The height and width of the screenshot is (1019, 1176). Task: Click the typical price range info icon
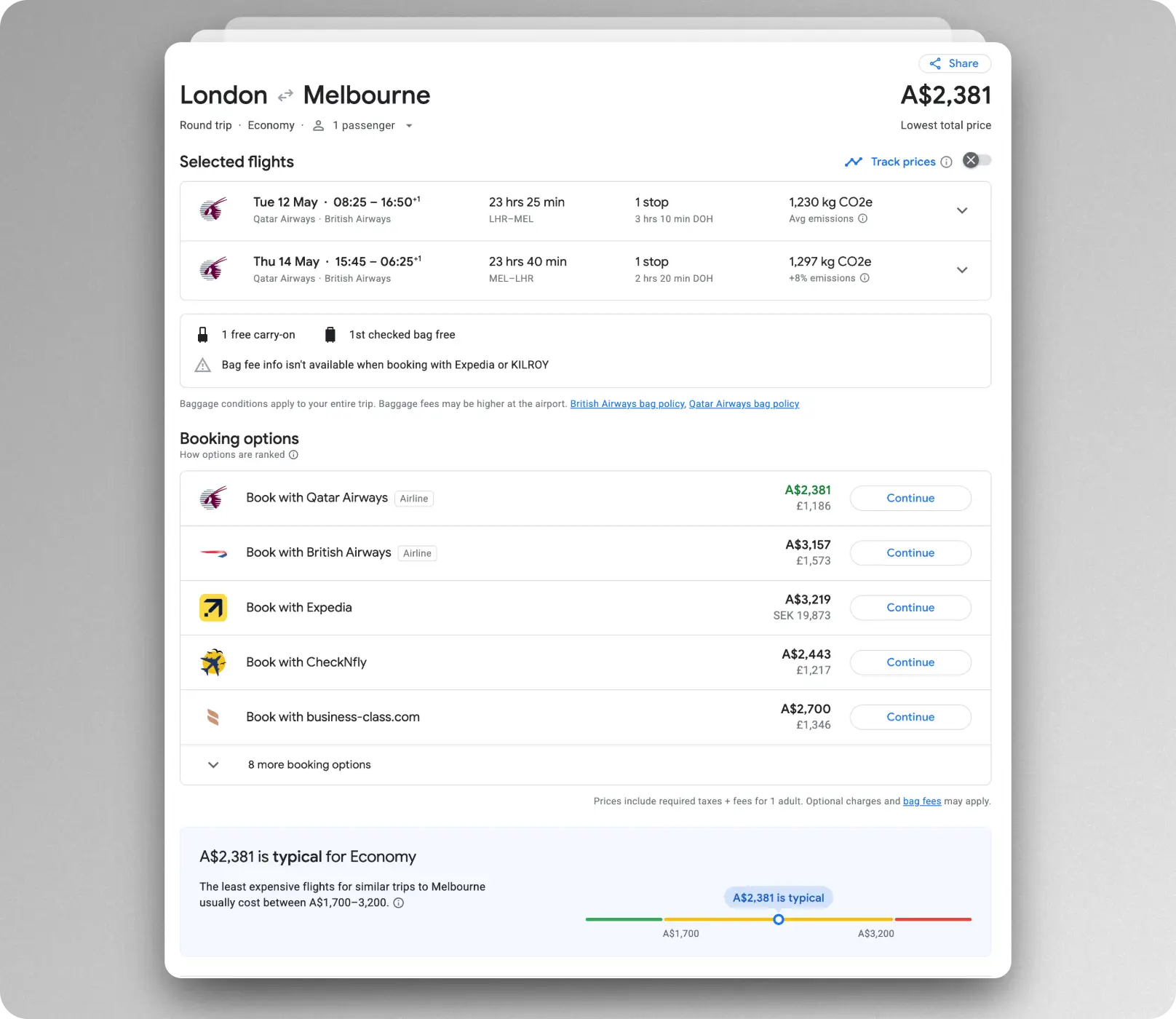399,903
